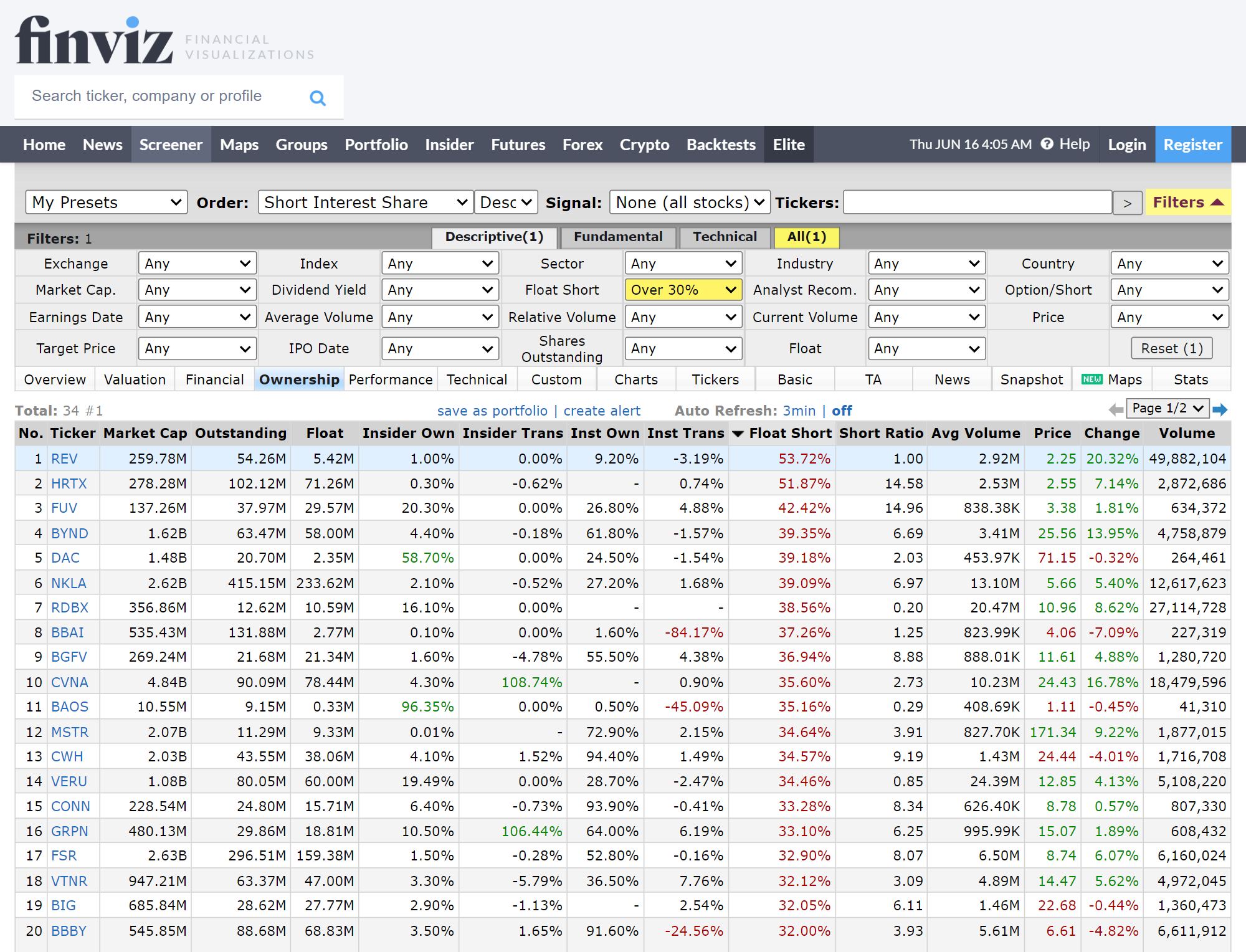Open Insider in navigation bar

pos(449,145)
